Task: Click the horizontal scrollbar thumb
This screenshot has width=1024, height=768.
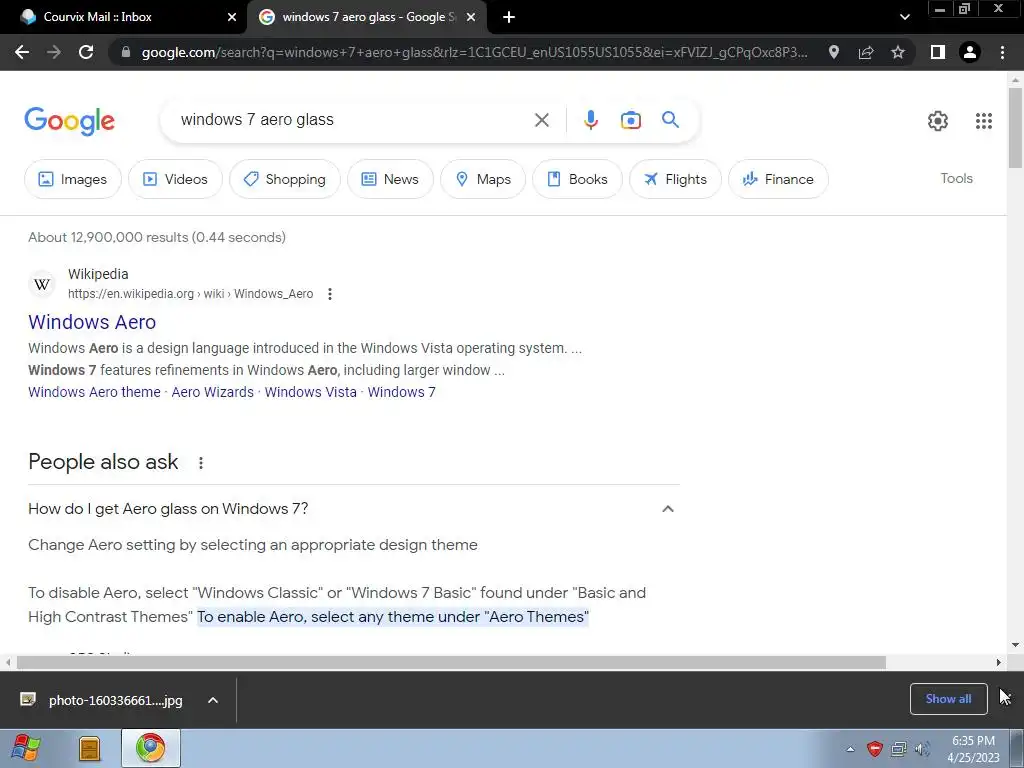Action: pyautogui.click(x=451, y=662)
